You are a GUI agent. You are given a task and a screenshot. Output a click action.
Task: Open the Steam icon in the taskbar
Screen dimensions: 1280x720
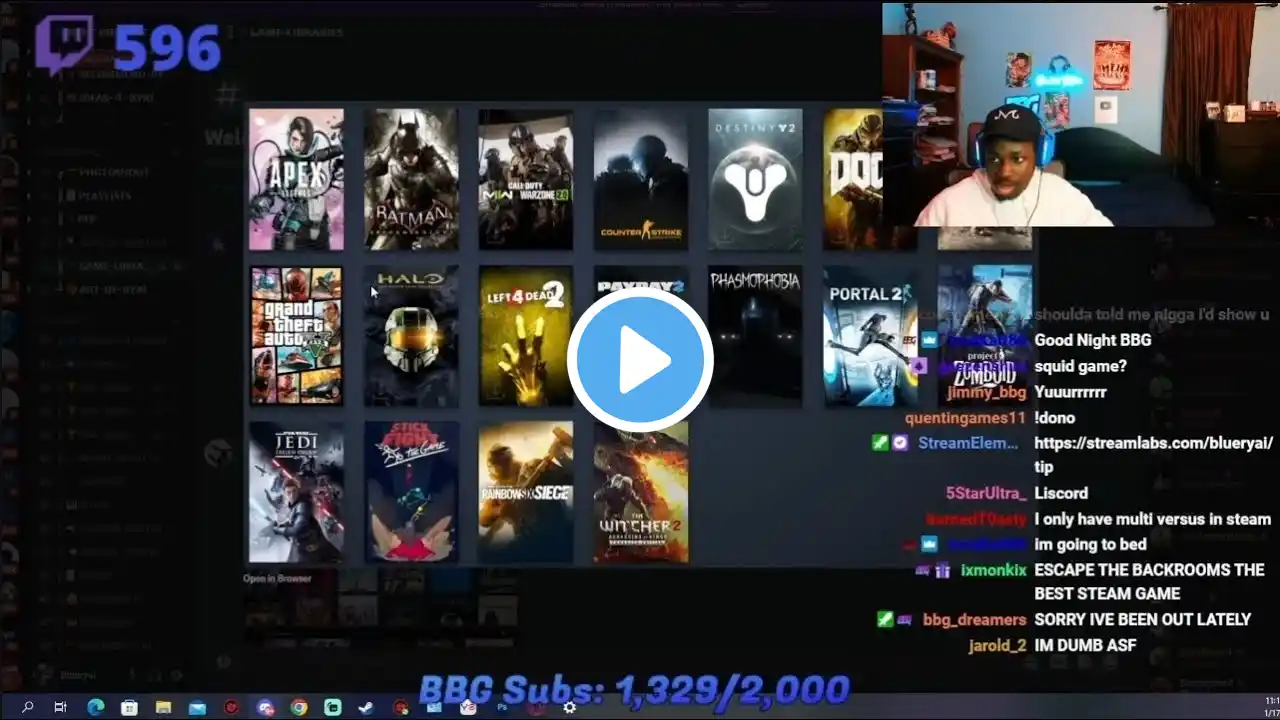(x=366, y=707)
